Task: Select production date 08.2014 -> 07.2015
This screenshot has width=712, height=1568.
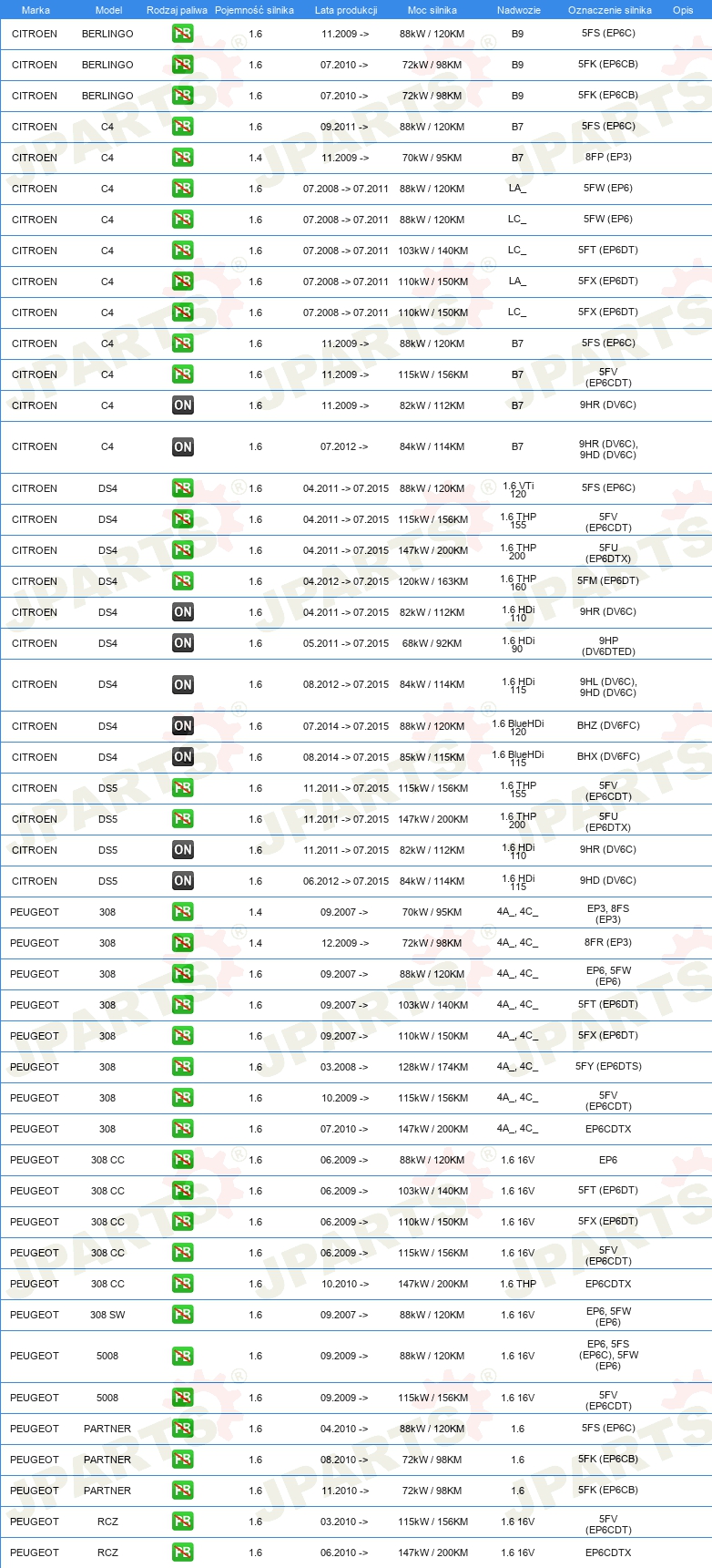Action: click(x=346, y=757)
